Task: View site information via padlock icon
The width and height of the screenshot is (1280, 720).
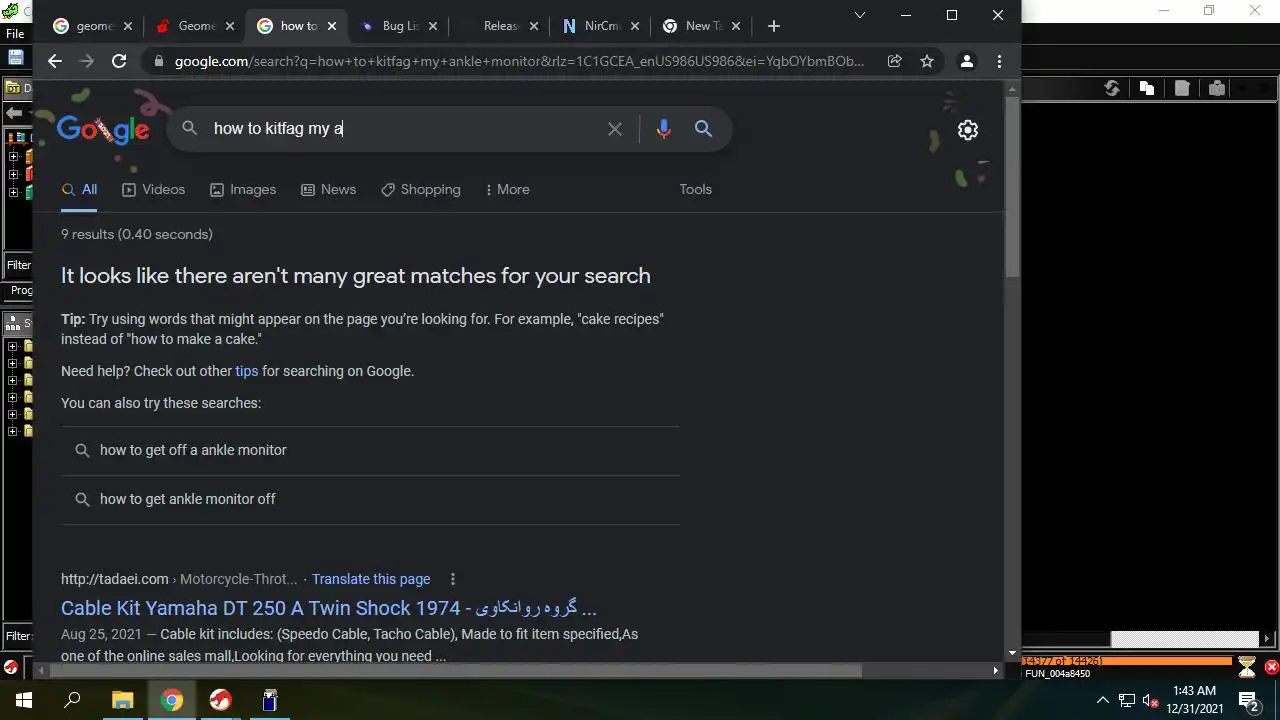Action: coord(157,61)
